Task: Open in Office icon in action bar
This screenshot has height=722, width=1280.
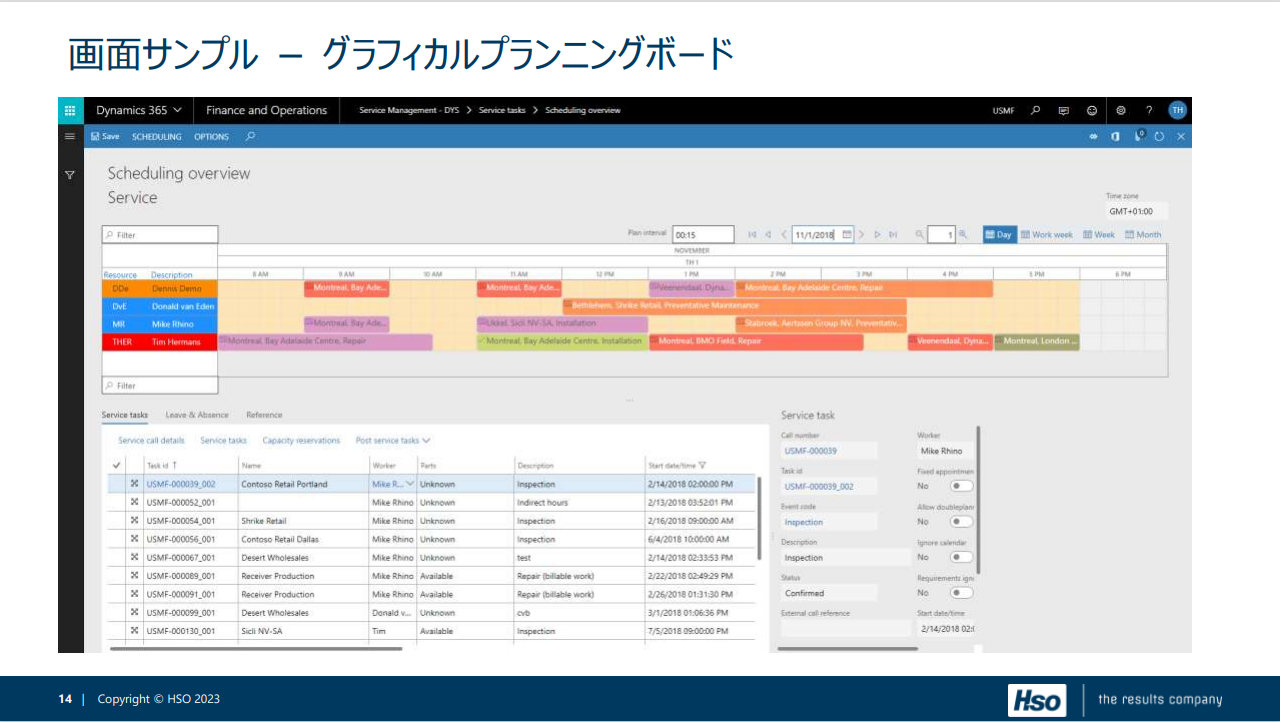Action: coord(1116,136)
